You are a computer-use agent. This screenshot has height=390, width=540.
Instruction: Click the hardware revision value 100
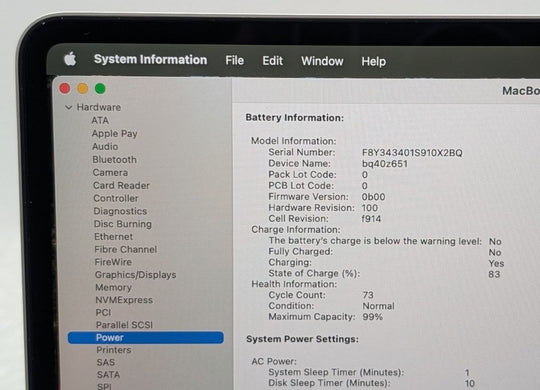(370, 208)
